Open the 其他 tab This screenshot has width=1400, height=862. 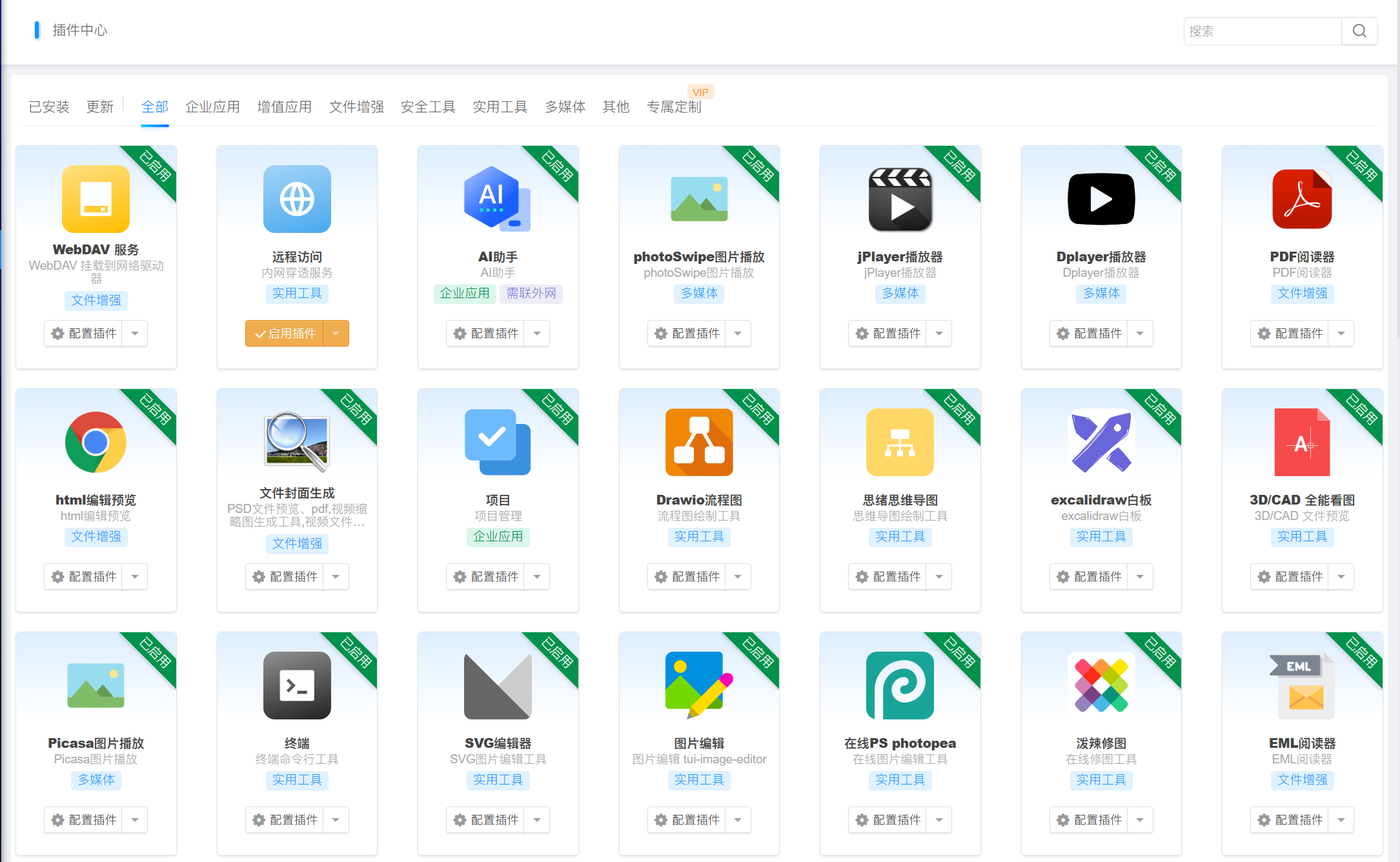click(x=616, y=106)
